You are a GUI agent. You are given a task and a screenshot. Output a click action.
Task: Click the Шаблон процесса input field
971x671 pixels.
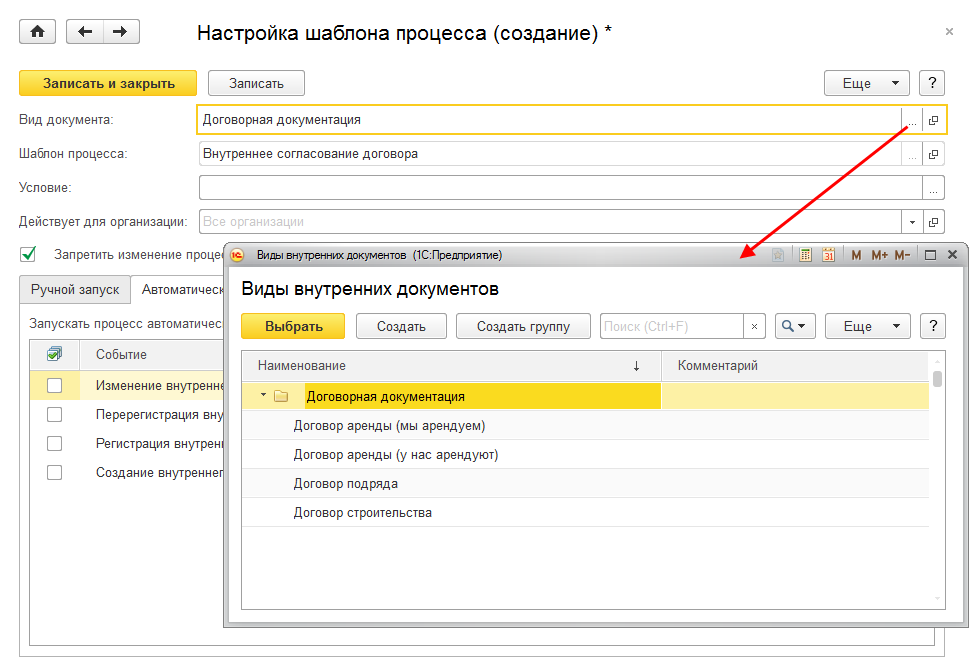click(x=550, y=154)
